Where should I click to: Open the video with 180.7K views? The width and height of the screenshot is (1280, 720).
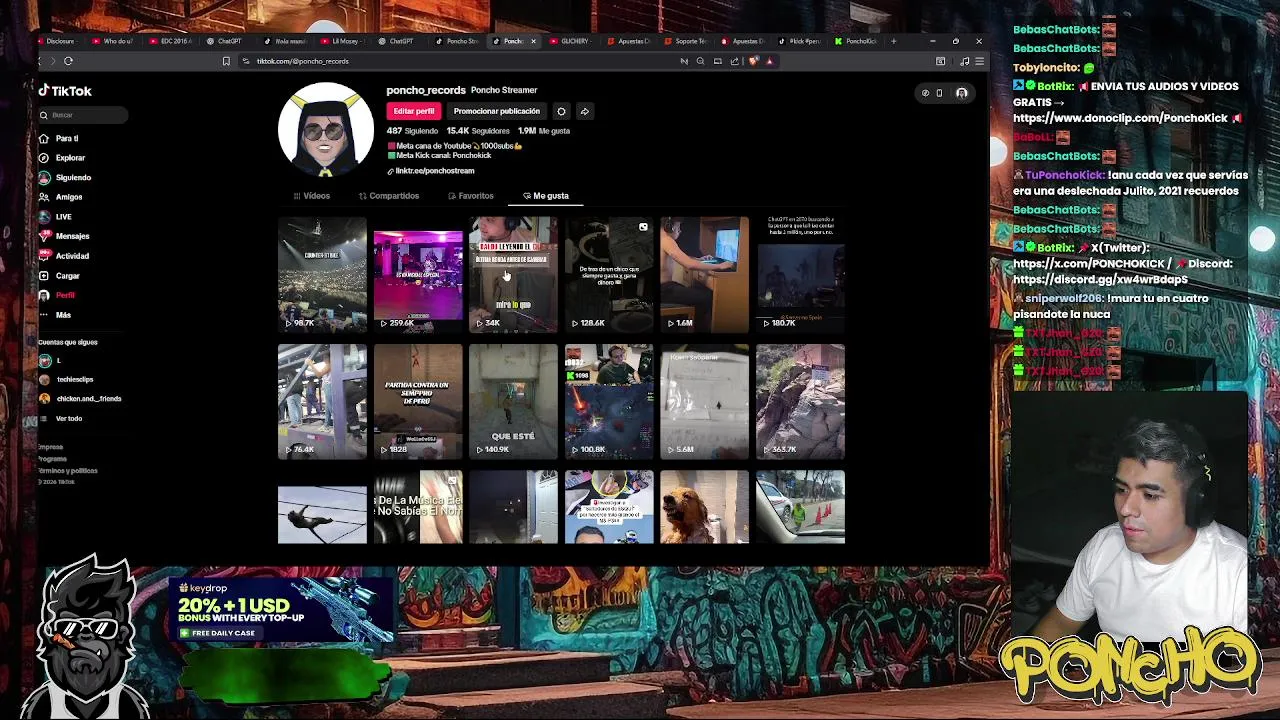click(x=800, y=274)
